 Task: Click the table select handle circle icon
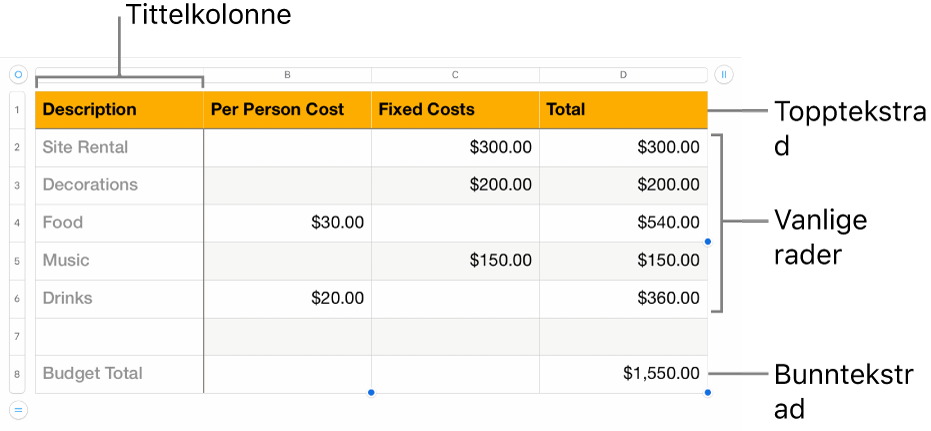coord(18,74)
